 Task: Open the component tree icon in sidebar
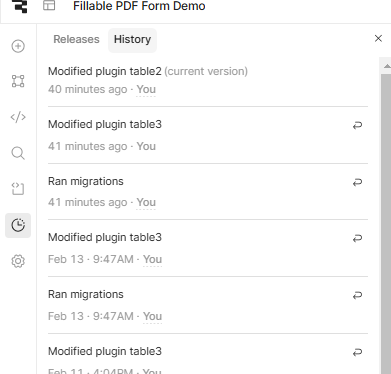pyautogui.click(x=18, y=81)
